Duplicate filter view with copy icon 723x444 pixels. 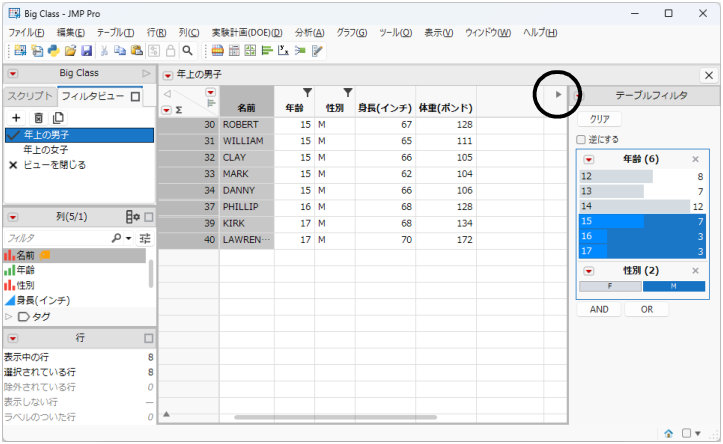[58, 118]
